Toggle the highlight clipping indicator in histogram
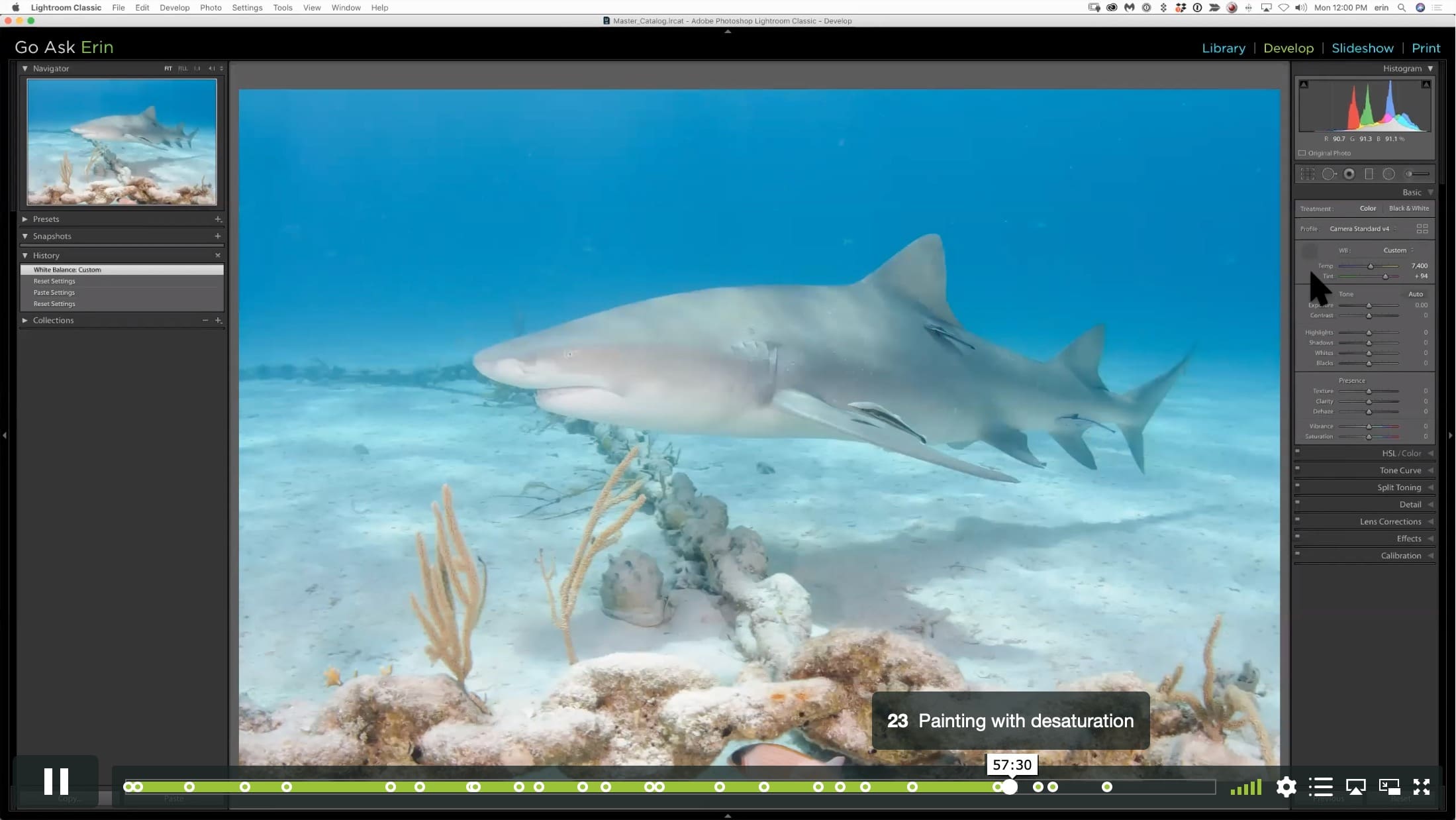Viewport: 1456px width, 820px height. [x=1426, y=84]
